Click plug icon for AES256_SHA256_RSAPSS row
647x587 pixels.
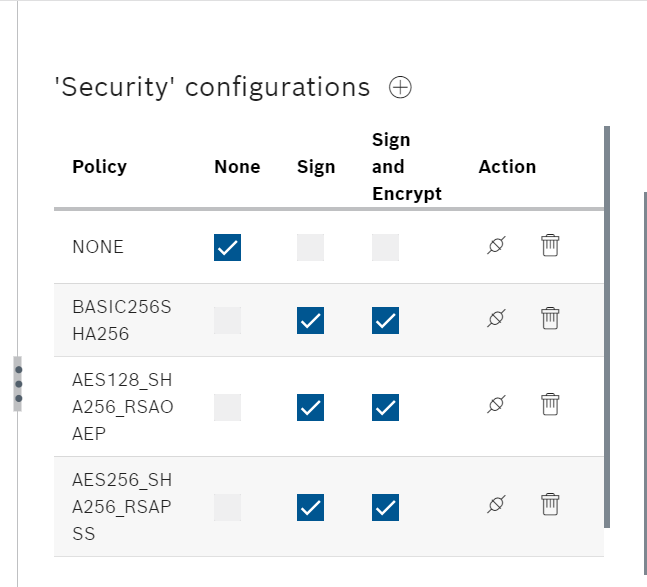pos(496,504)
